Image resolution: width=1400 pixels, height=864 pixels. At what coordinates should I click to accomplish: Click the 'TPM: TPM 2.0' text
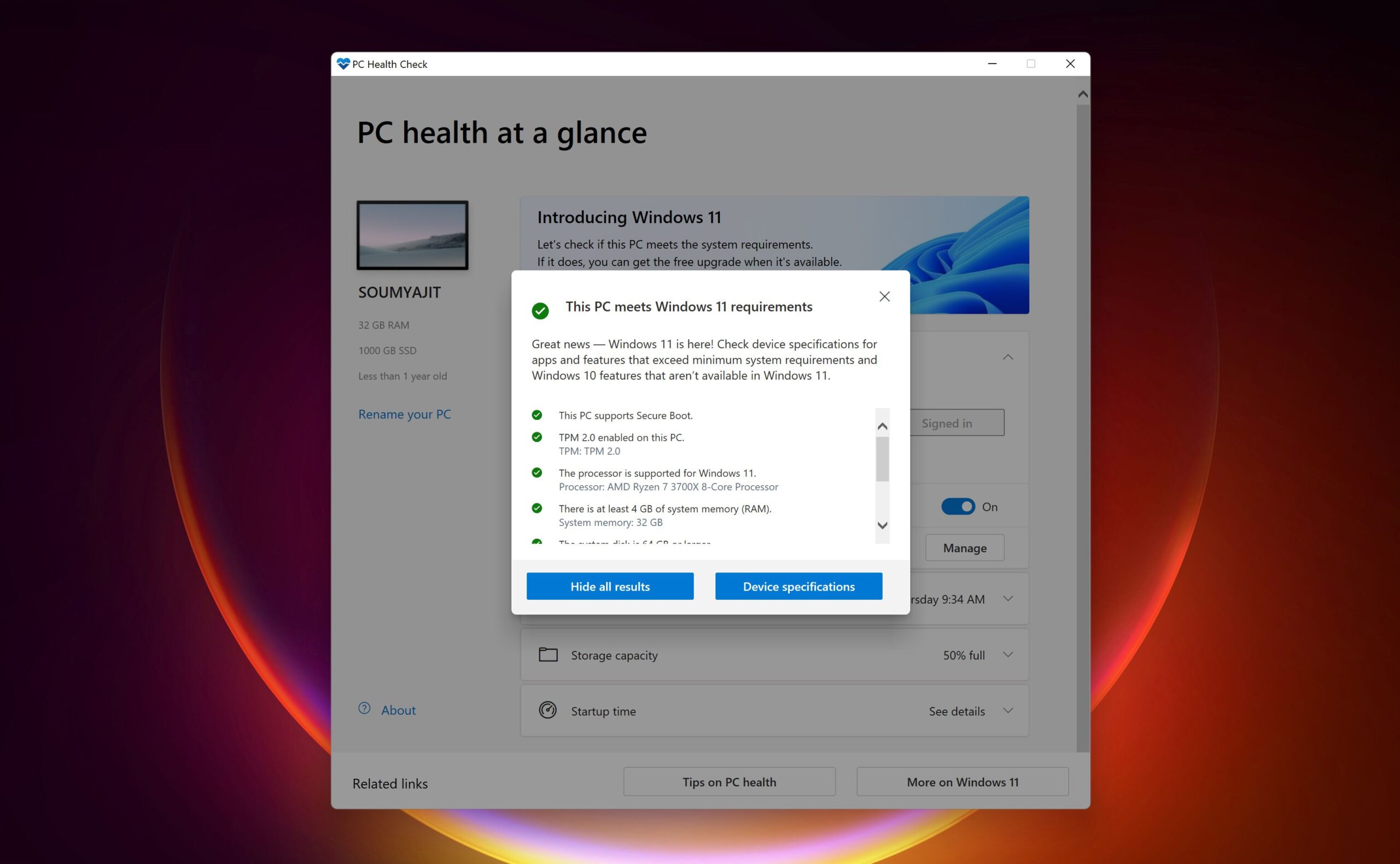[589, 451]
